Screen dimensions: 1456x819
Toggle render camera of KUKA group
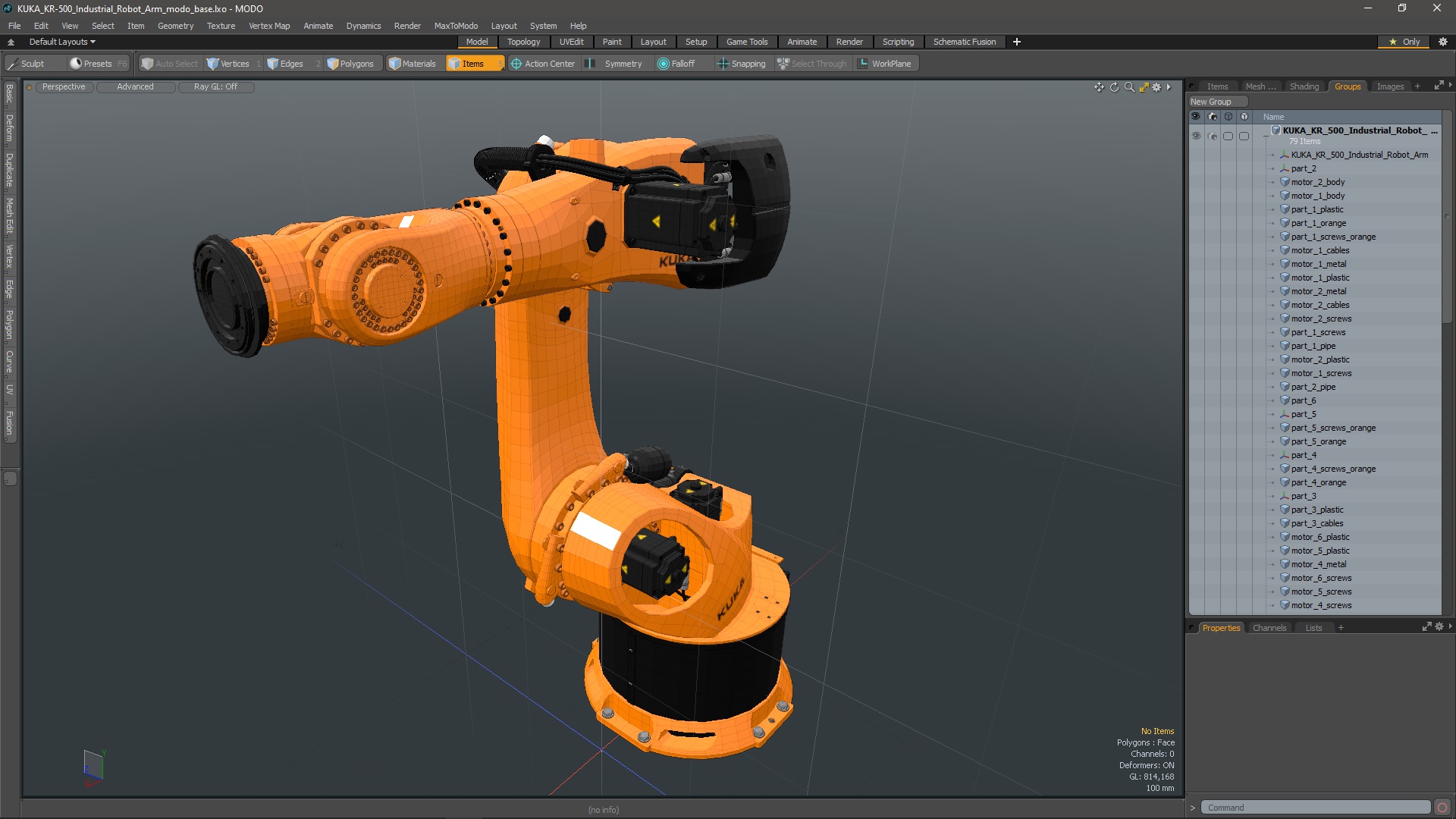tap(1212, 136)
